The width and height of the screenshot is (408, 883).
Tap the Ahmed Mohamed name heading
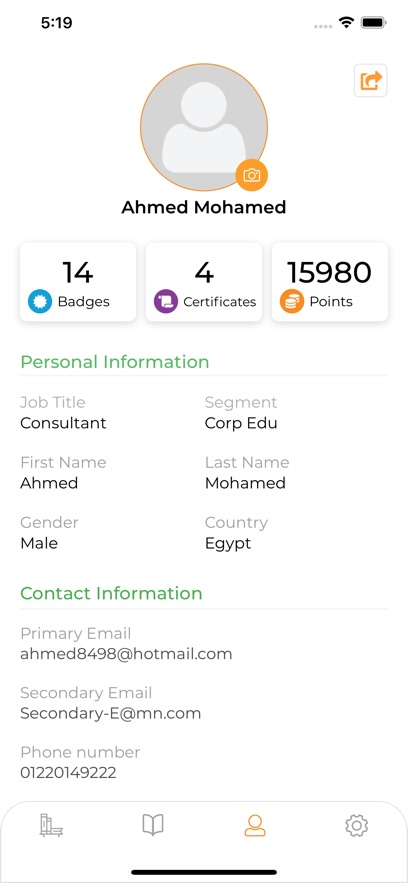pyautogui.click(x=204, y=207)
